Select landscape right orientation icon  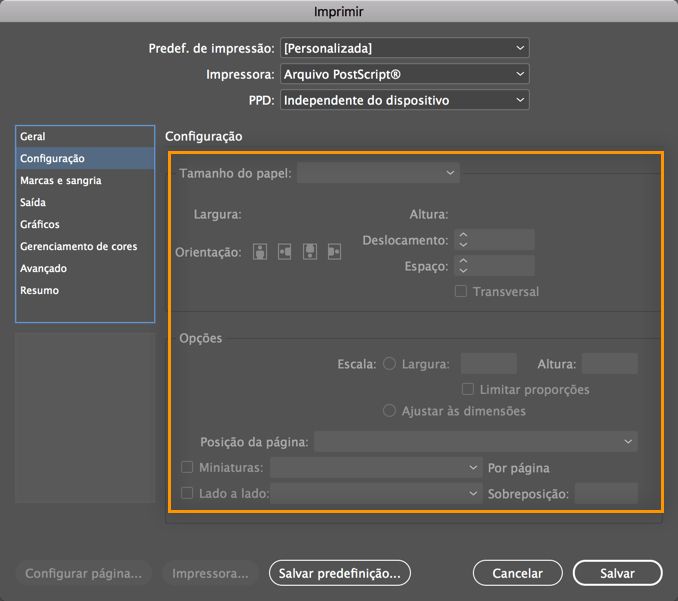pyautogui.click(x=334, y=252)
